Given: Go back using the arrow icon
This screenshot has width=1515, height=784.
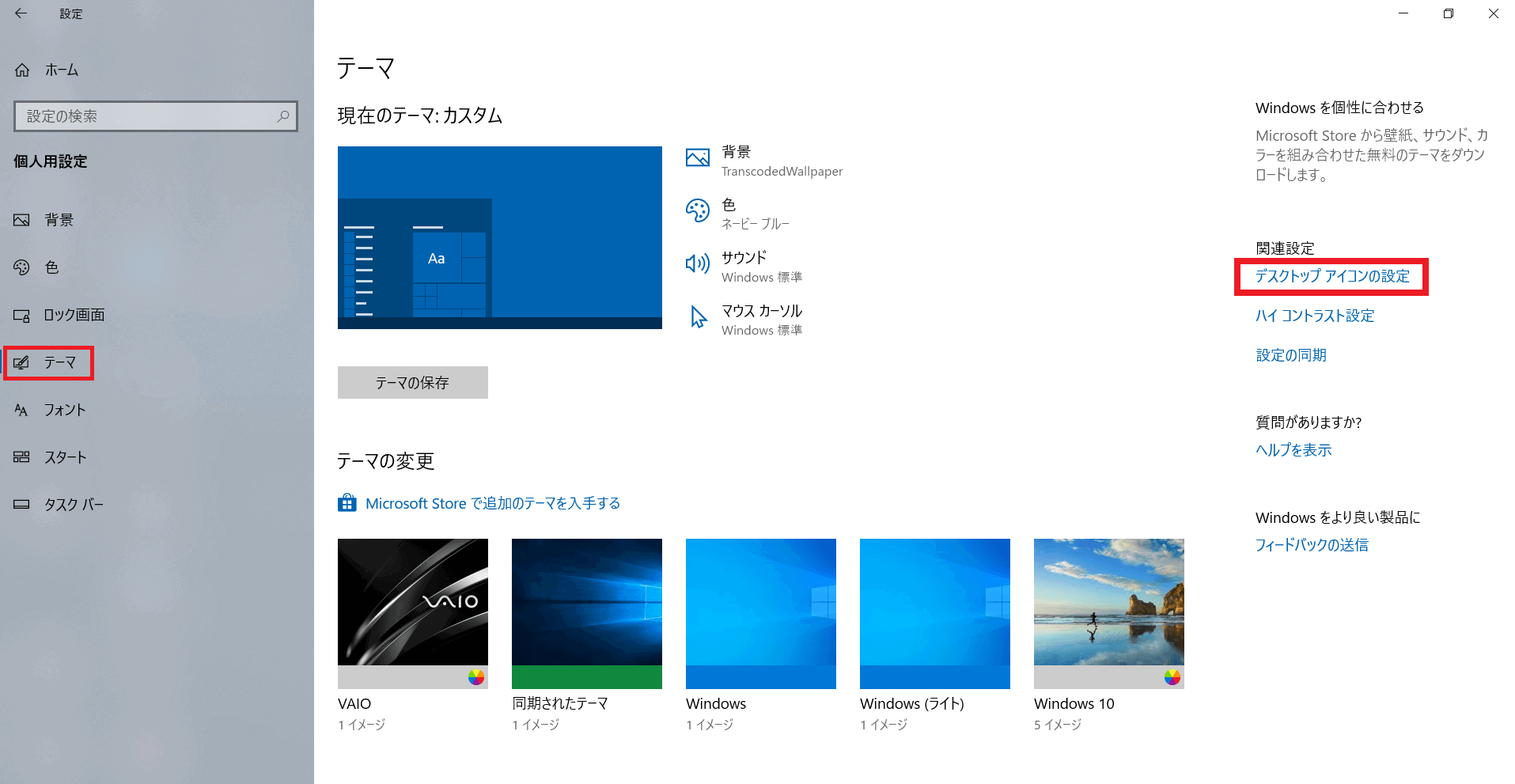Looking at the screenshot, I should tap(21, 13).
